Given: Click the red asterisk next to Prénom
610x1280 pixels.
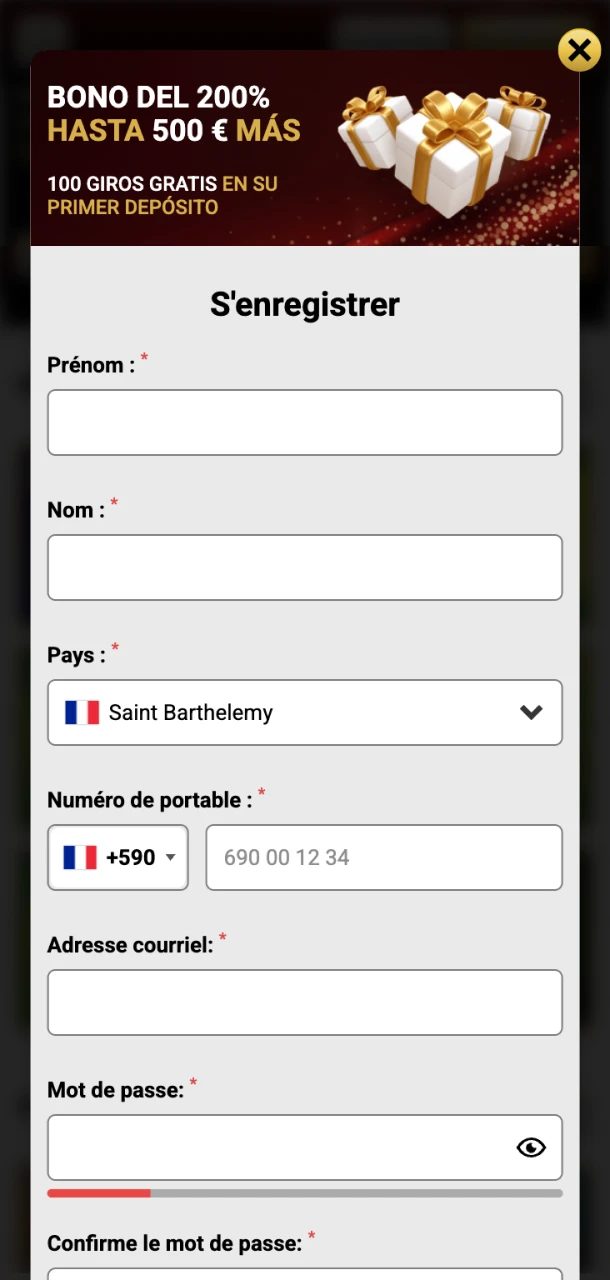Looking at the screenshot, I should click(x=144, y=358).
